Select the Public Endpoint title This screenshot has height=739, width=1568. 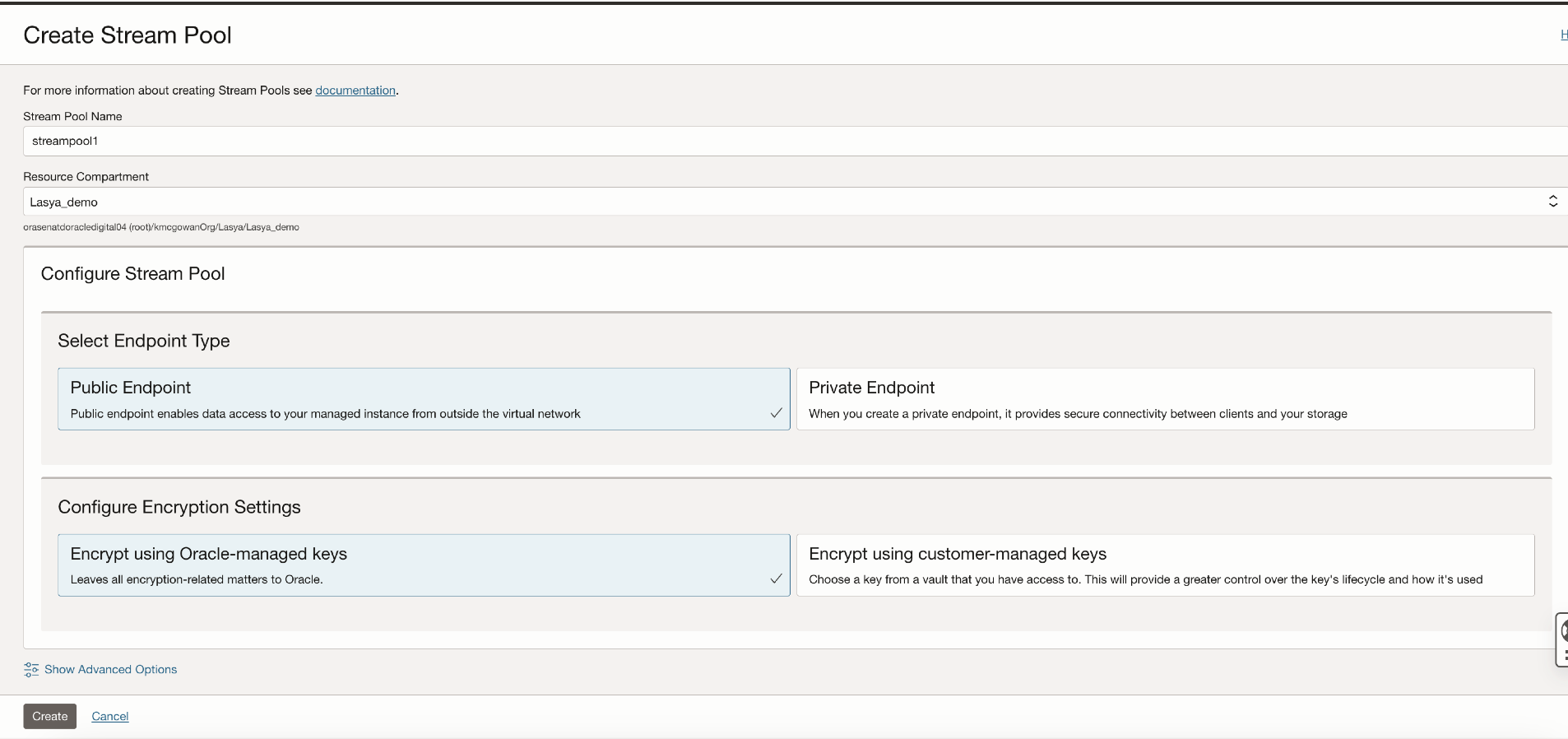(x=131, y=388)
